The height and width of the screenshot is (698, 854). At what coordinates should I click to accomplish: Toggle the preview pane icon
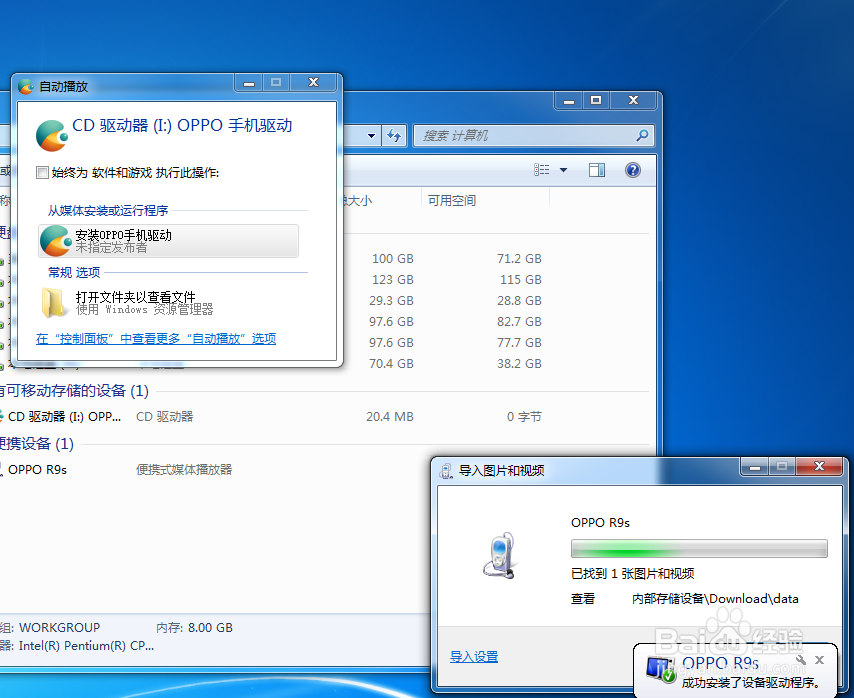click(597, 170)
